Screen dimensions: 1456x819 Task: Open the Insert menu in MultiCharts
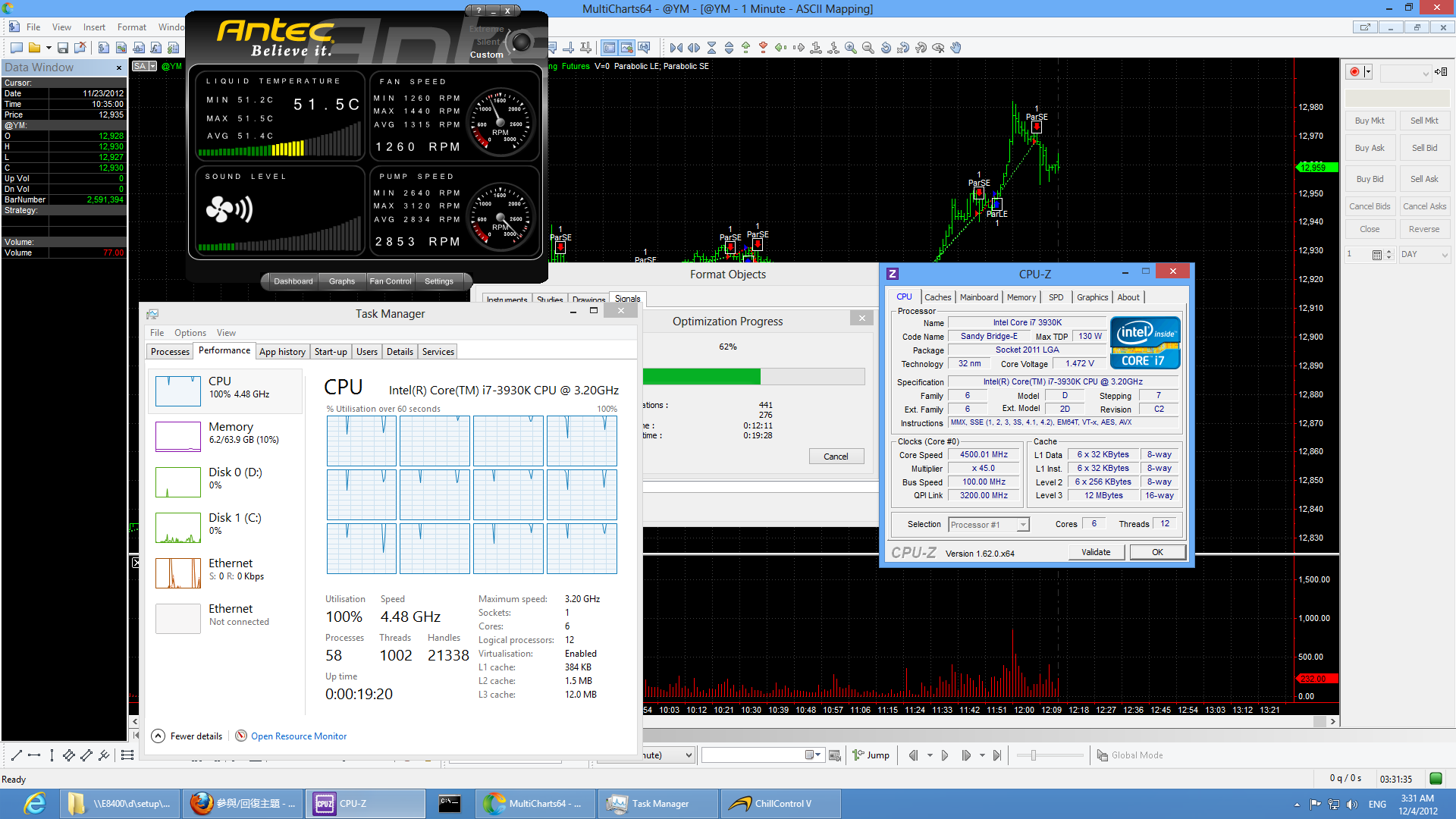94,27
